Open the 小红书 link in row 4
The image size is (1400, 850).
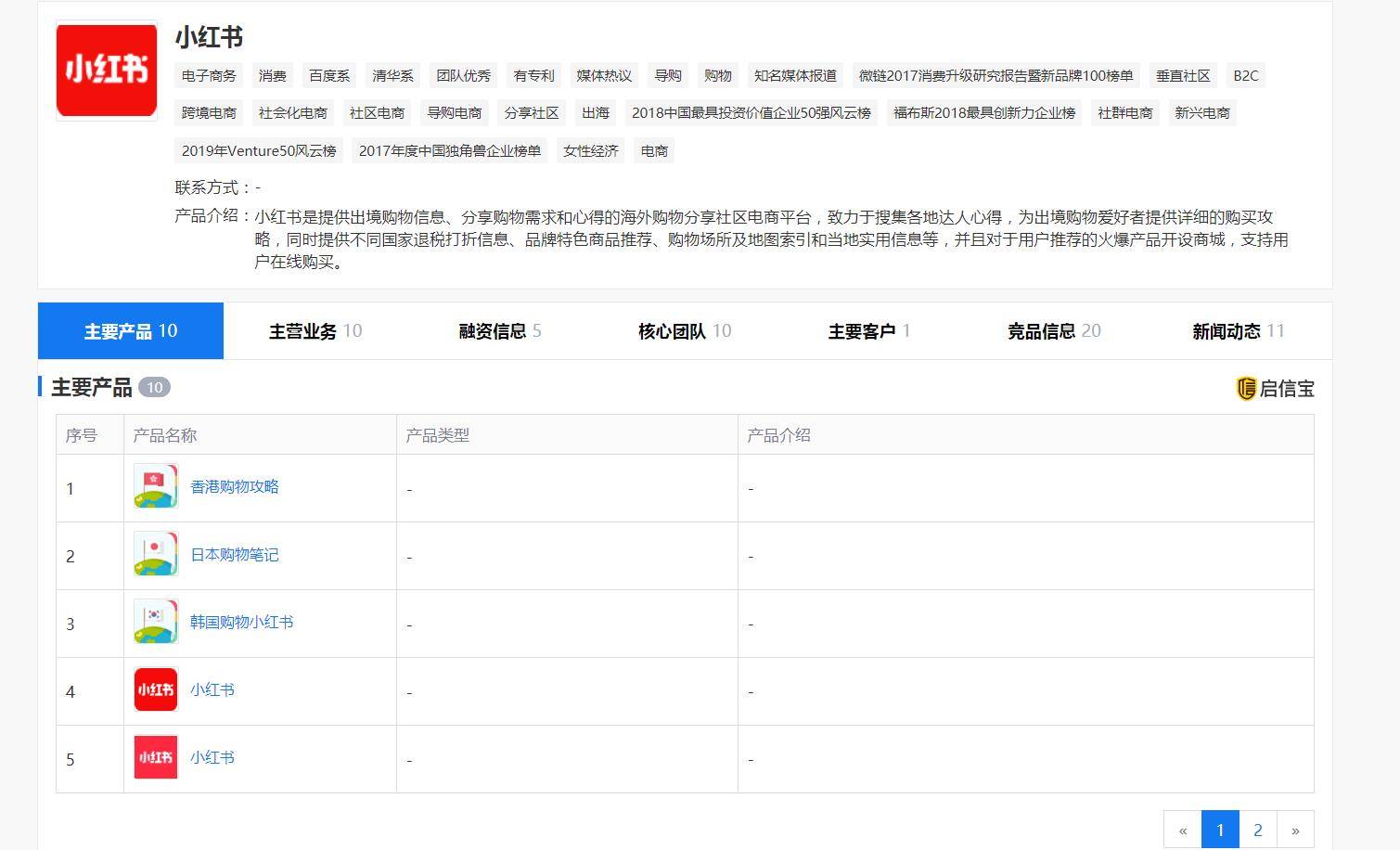(x=212, y=690)
